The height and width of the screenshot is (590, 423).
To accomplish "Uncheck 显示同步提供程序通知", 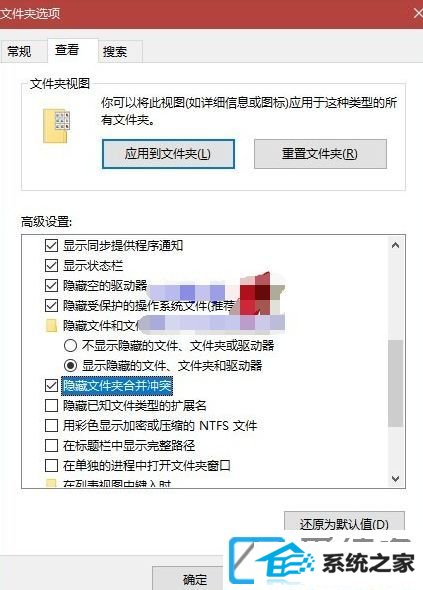I will 51,246.
